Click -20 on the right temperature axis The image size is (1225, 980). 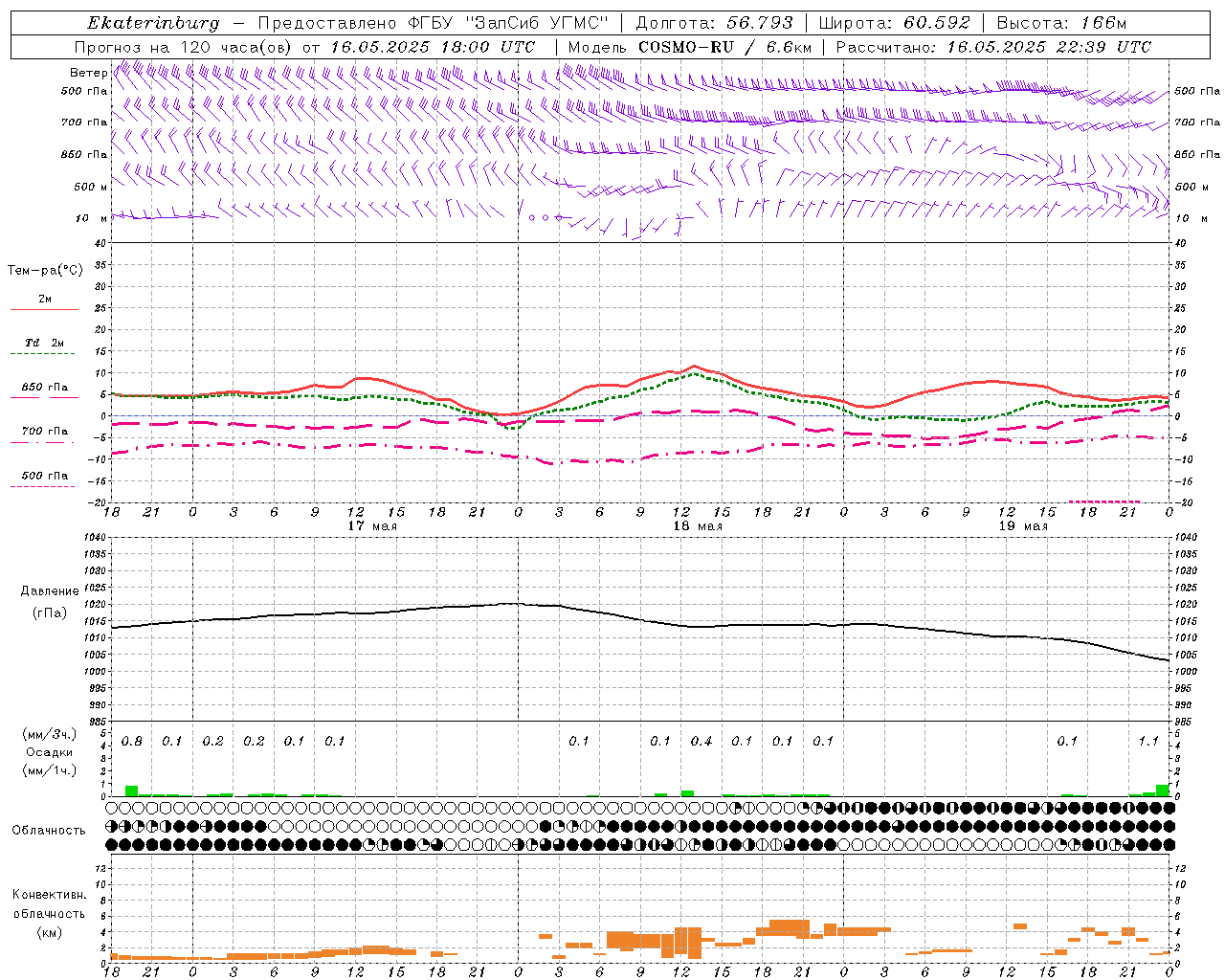click(x=1182, y=503)
